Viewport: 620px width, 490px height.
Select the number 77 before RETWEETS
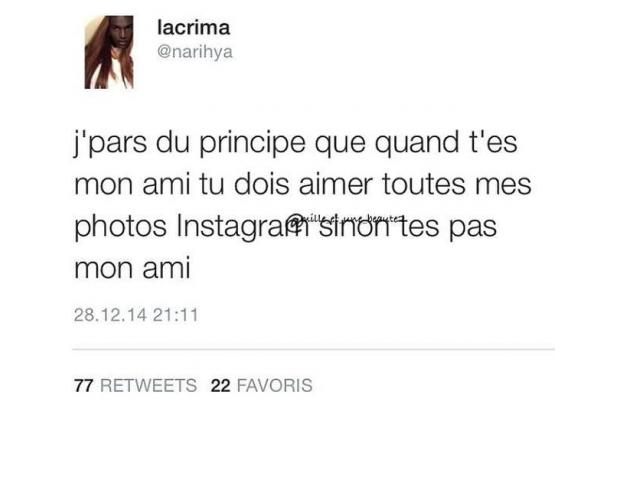pos(83,386)
